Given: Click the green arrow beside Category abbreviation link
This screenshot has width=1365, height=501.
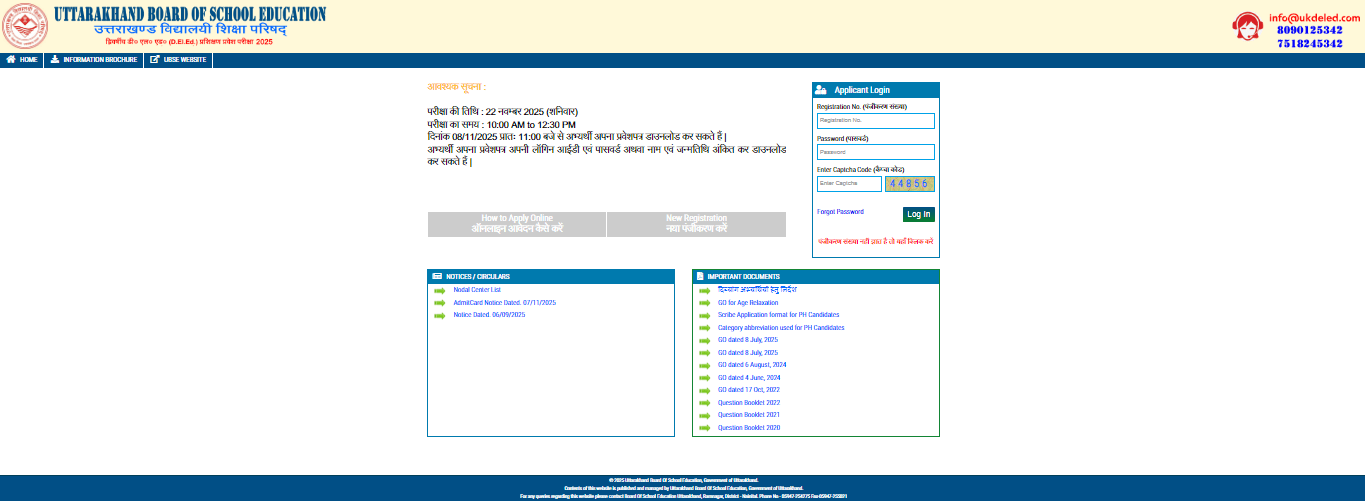Looking at the screenshot, I should click(704, 328).
